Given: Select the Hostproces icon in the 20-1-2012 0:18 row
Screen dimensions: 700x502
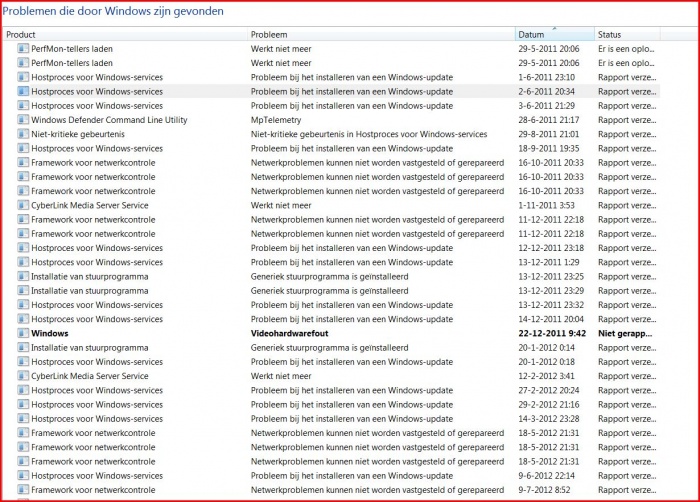Looking at the screenshot, I should (x=23, y=362).
